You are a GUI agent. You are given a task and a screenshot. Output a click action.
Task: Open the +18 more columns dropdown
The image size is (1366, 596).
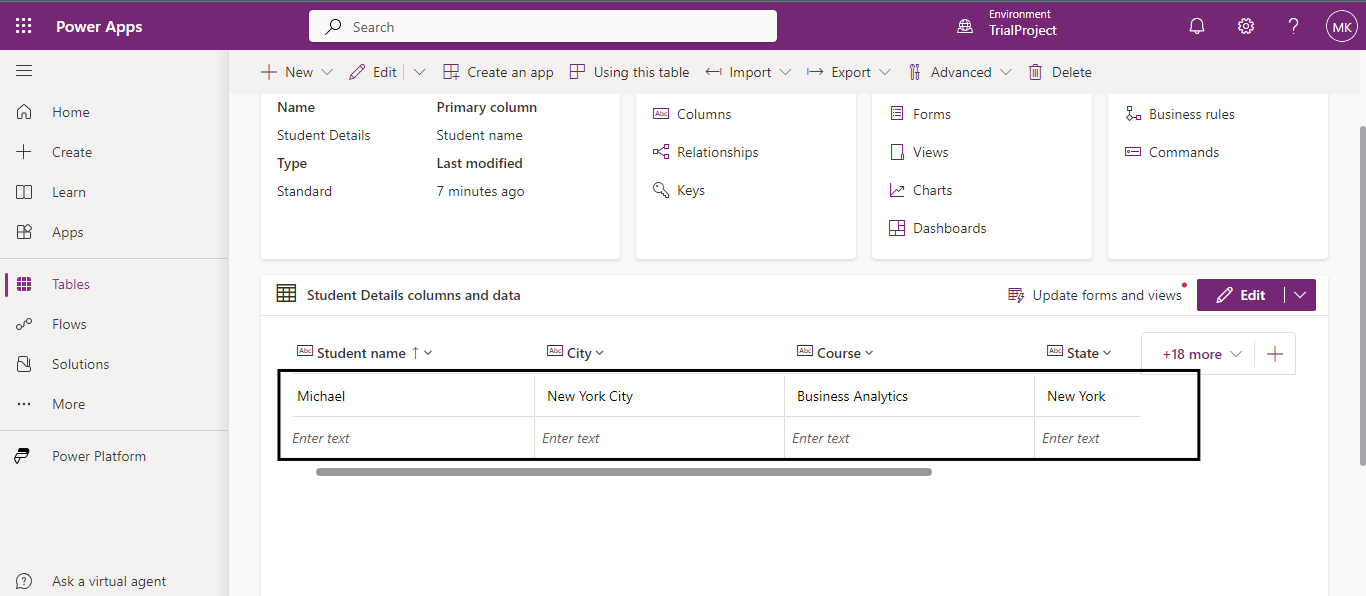coord(1202,354)
